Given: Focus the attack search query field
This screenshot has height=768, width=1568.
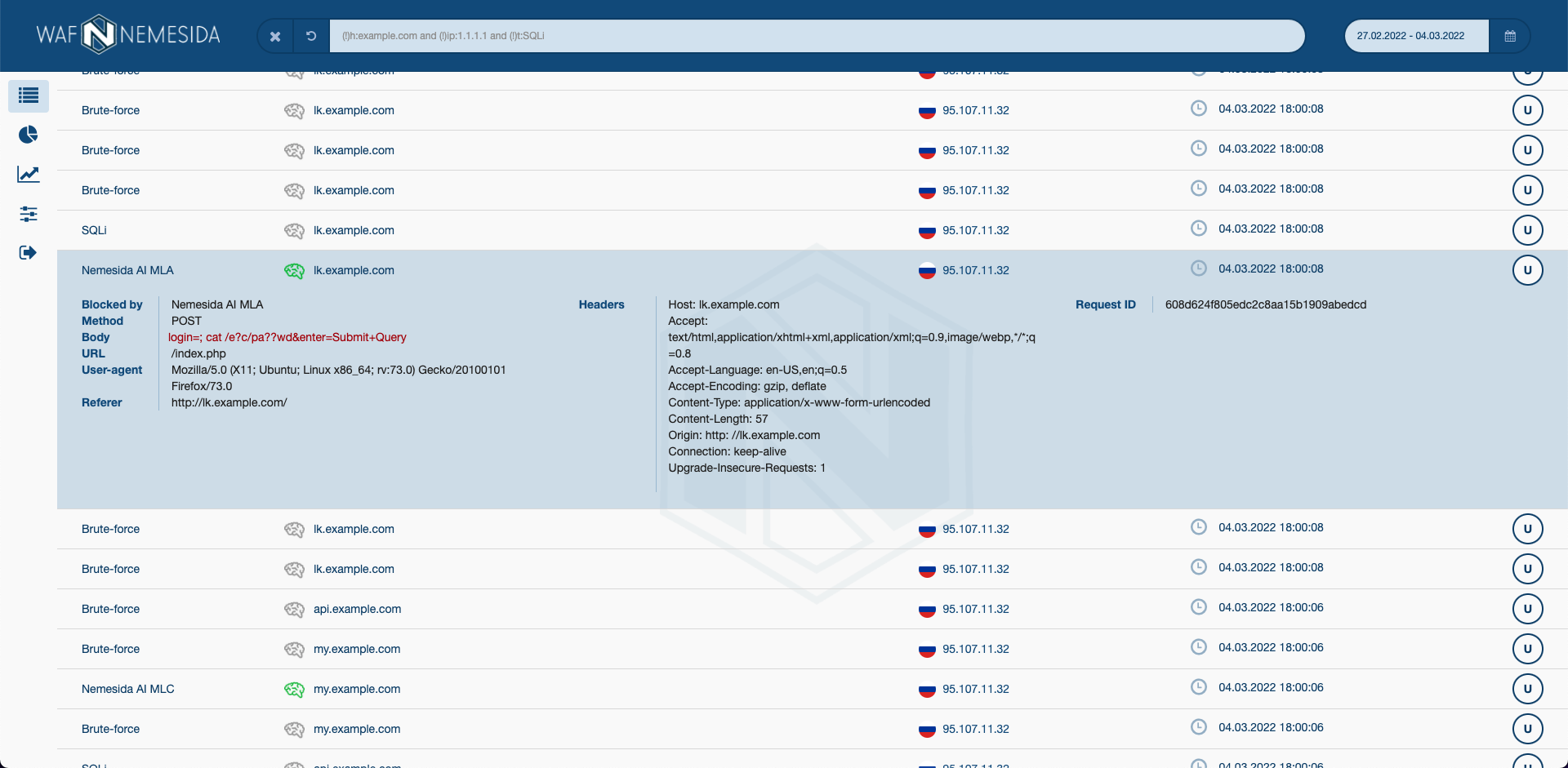Looking at the screenshot, I should point(817,36).
